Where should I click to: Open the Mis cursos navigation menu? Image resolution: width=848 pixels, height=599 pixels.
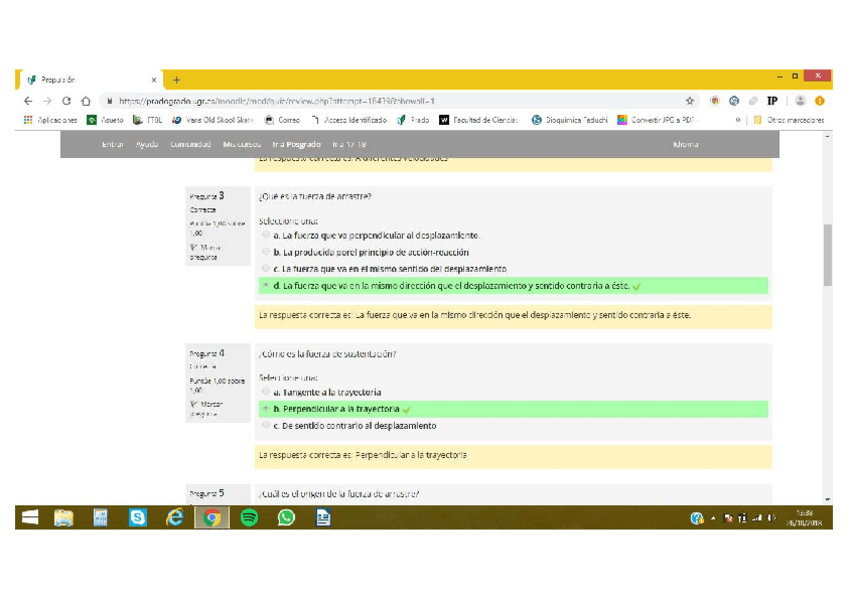point(242,144)
